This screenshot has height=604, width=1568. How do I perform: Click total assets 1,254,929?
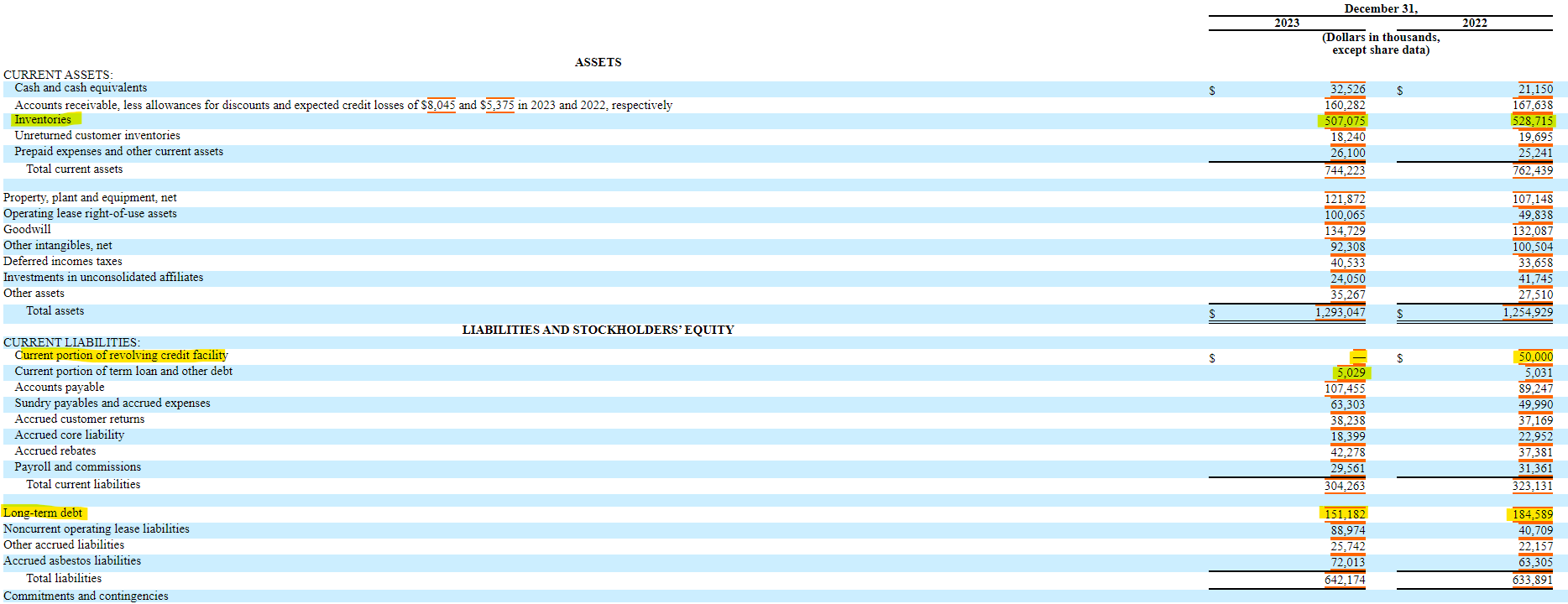[x=1528, y=312]
